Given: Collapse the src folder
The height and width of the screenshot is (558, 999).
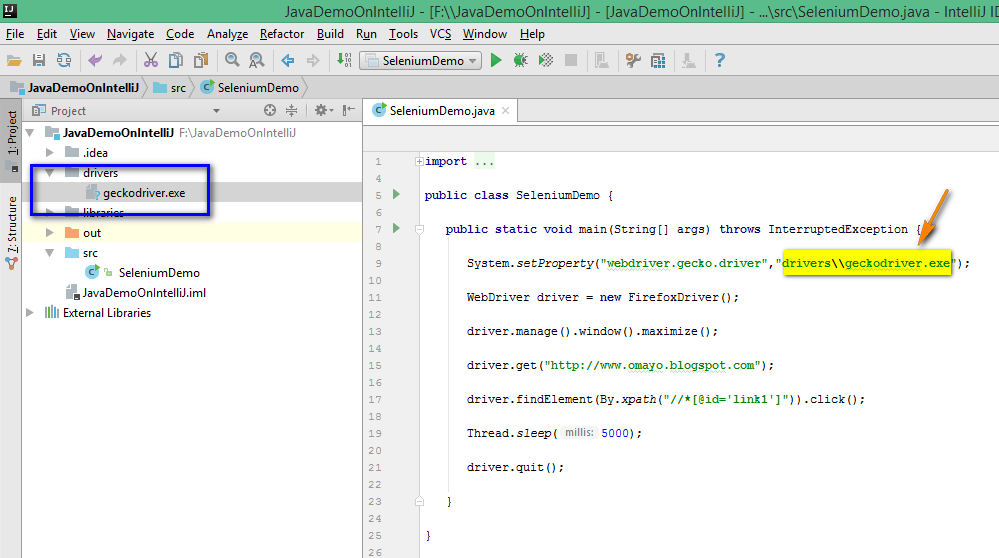Looking at the screenshot, I should [50, 253].
